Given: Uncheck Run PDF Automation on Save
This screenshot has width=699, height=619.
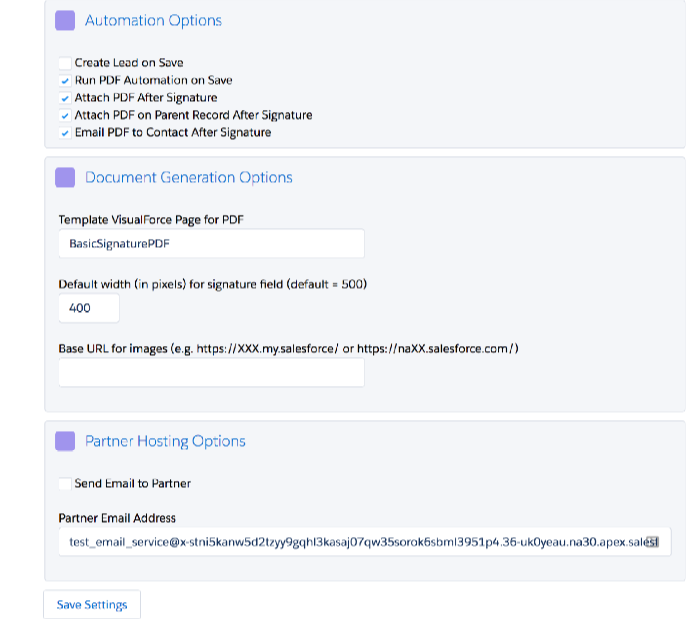Looking at the screenshot, I should (65, 81).
